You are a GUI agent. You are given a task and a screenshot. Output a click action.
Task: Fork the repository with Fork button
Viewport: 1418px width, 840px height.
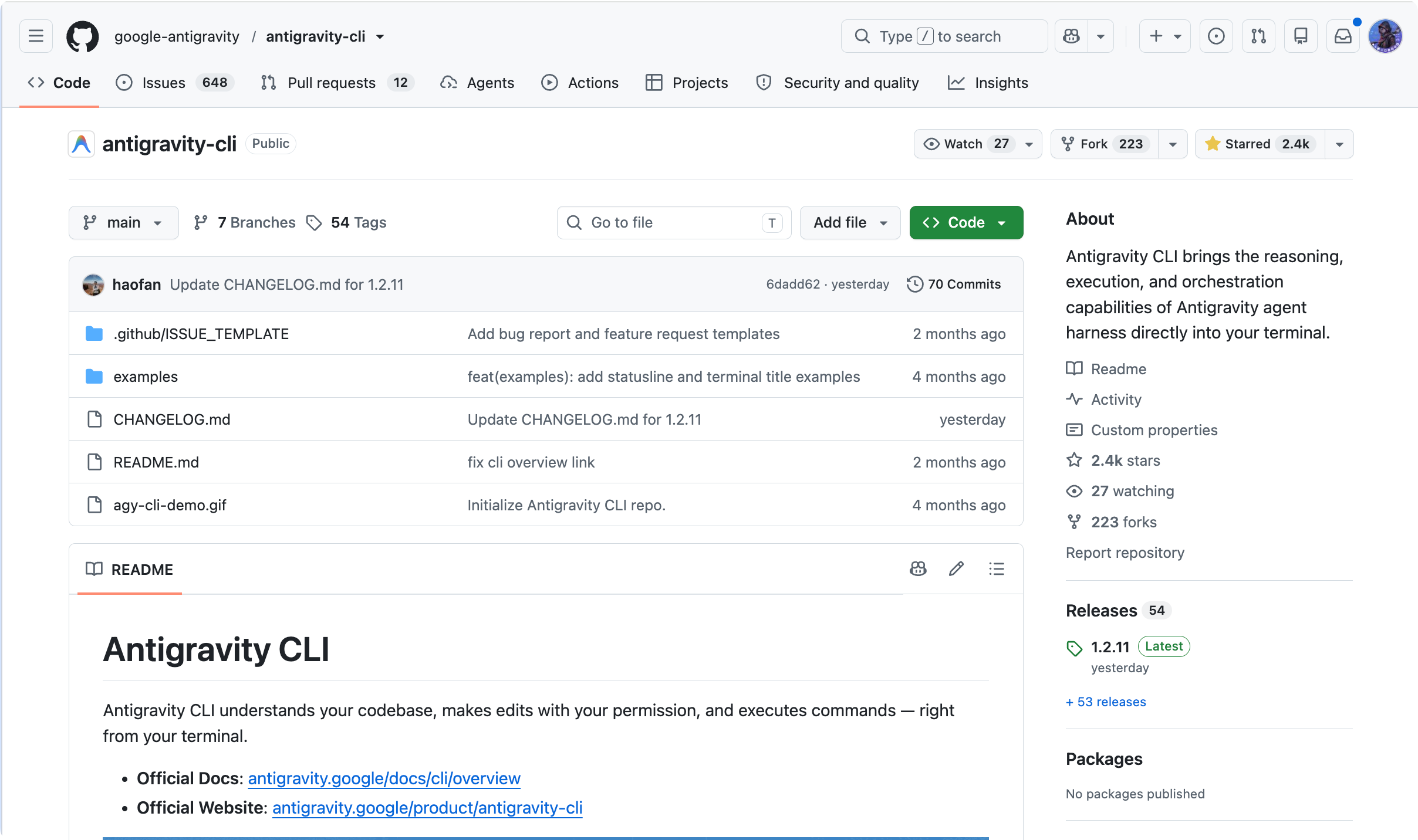tap(1104, 144)
